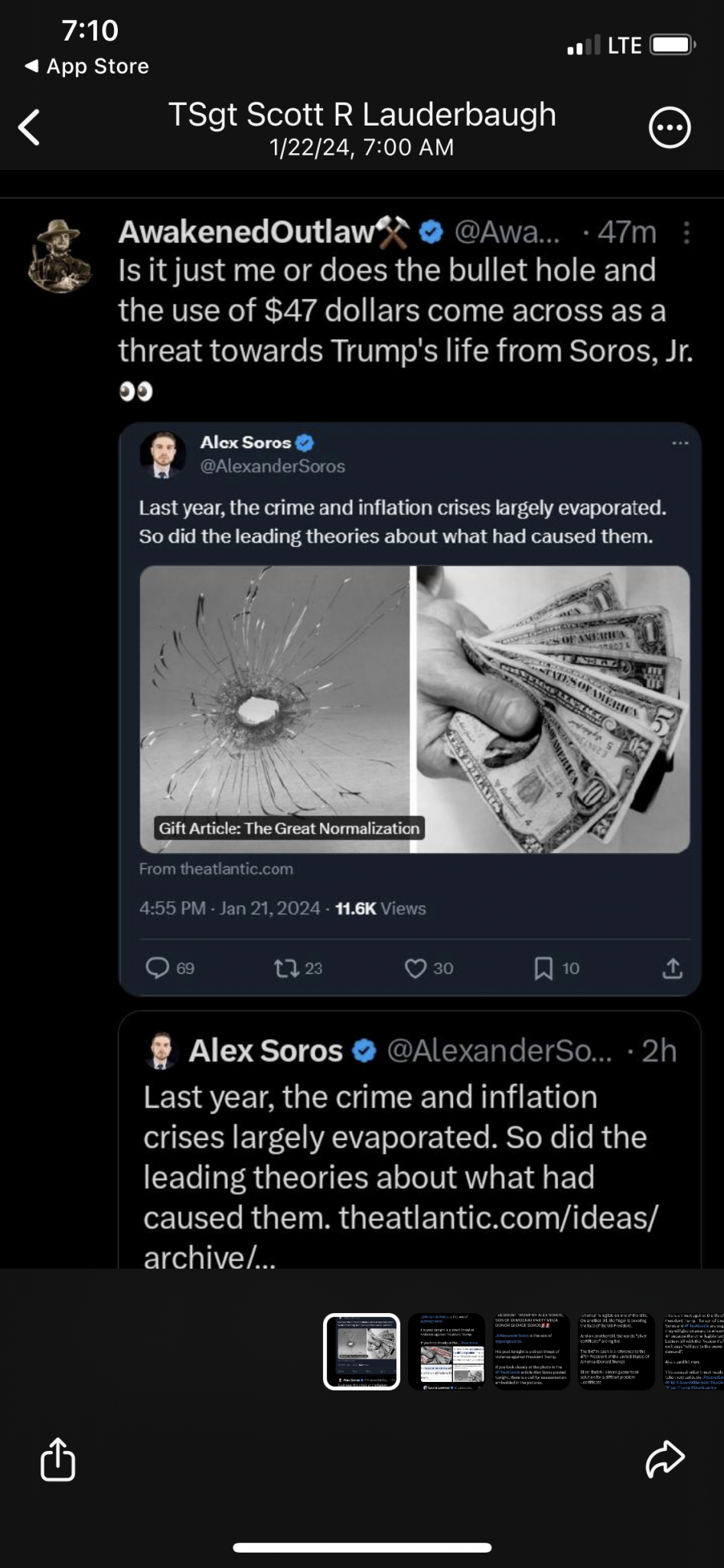Viewport: 724px width, 1568px height.
Task: Open the AwakenedOutlaw tweet options dots
Action: tap(686, 233)
